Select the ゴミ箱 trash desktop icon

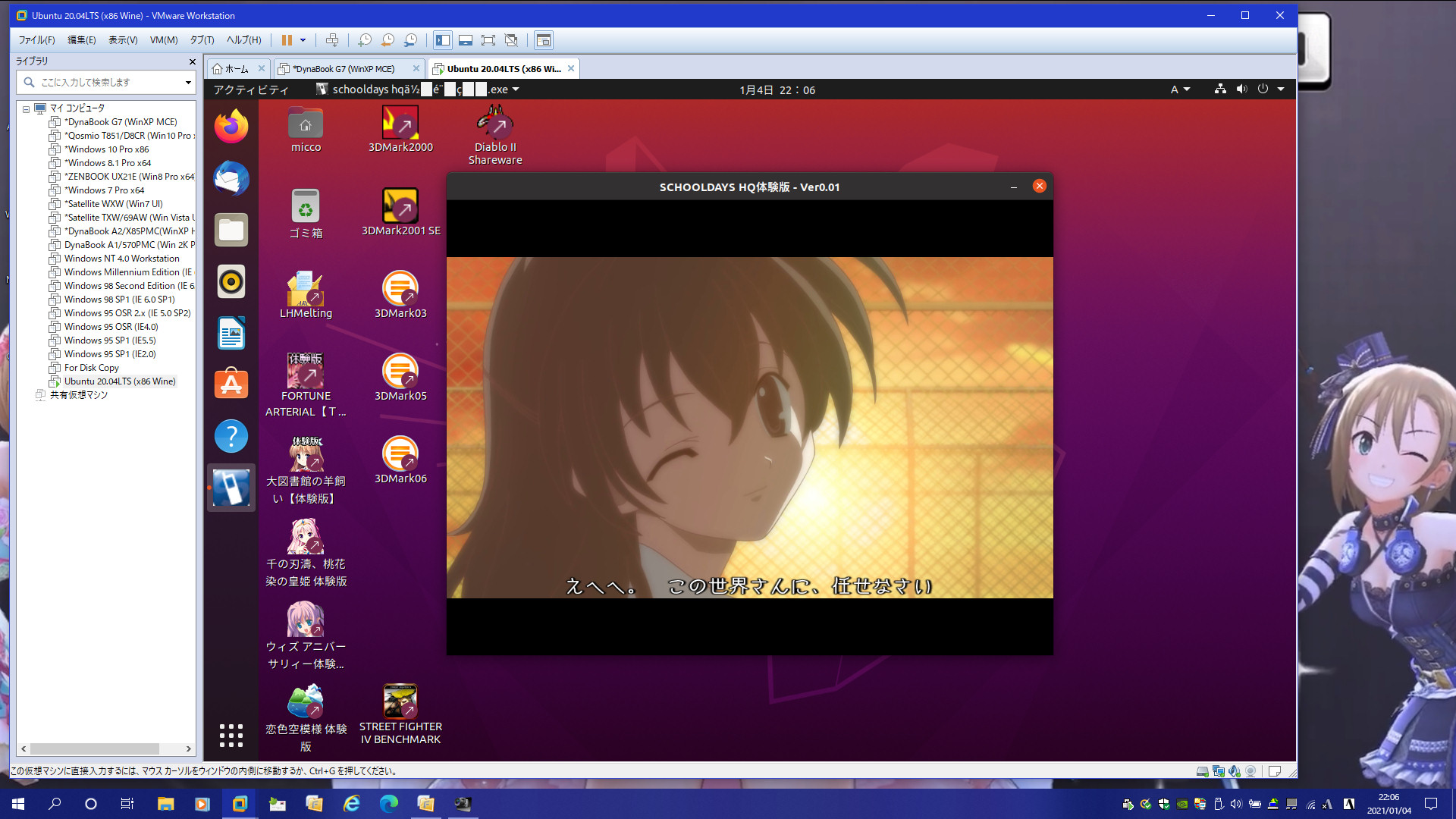click(306, 214)
